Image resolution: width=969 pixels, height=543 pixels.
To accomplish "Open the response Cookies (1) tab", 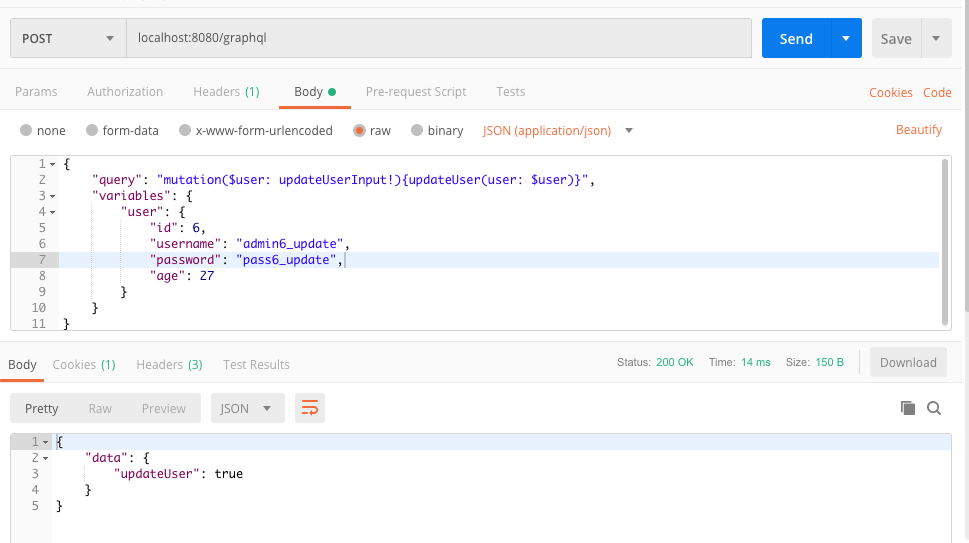I will (84, 364).
